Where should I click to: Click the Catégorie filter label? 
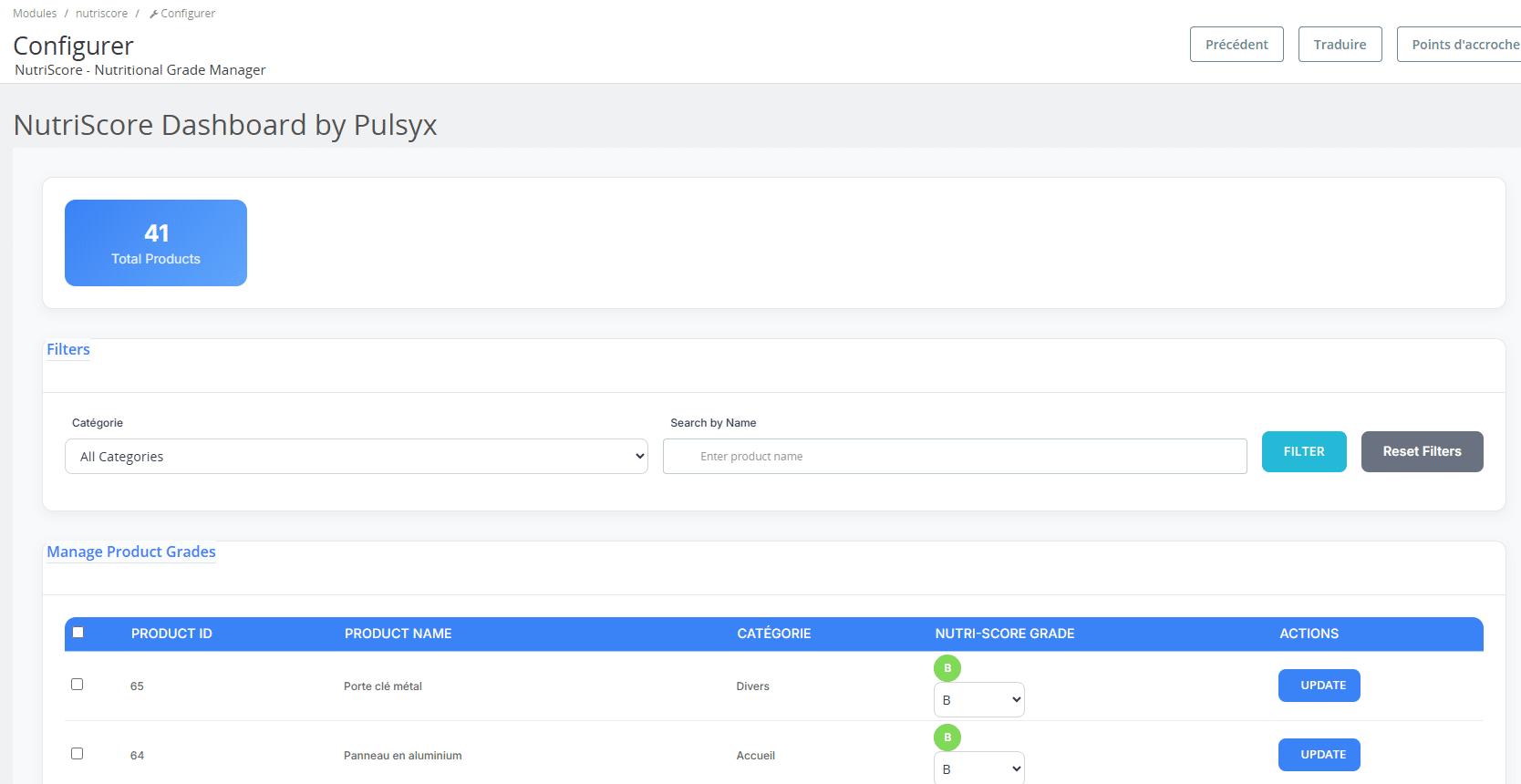98,423
